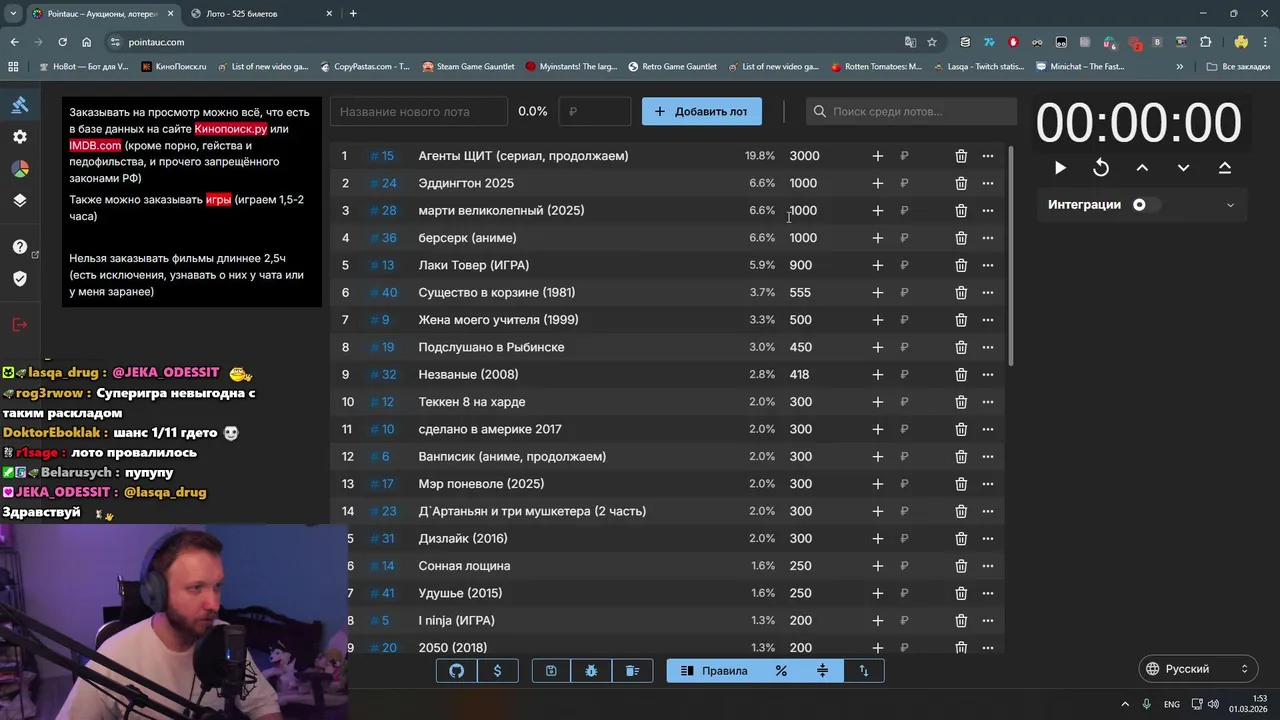This screenshot has height=720, width=1280.
Task: Delete the Мэр поневоле (2025) lot
Action: (x=961, y=484)
